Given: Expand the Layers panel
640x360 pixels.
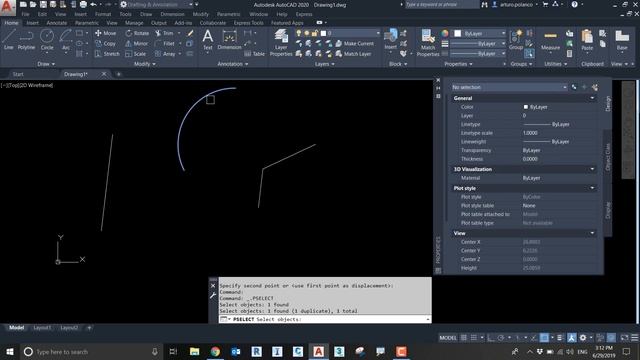Looking at the screenshot, I should pos(324,64).
